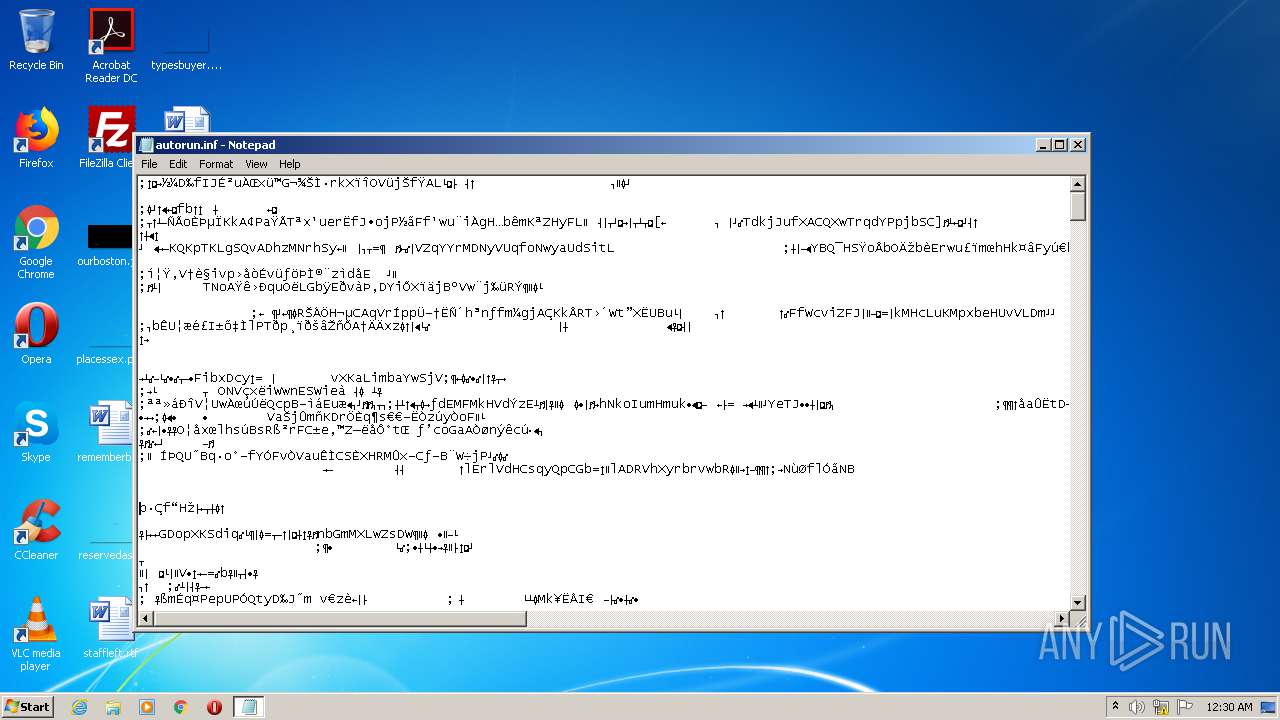This screenshot has width=1280, height=720.
Task: Select the ourboston desktop file icon
Action: 106,244
